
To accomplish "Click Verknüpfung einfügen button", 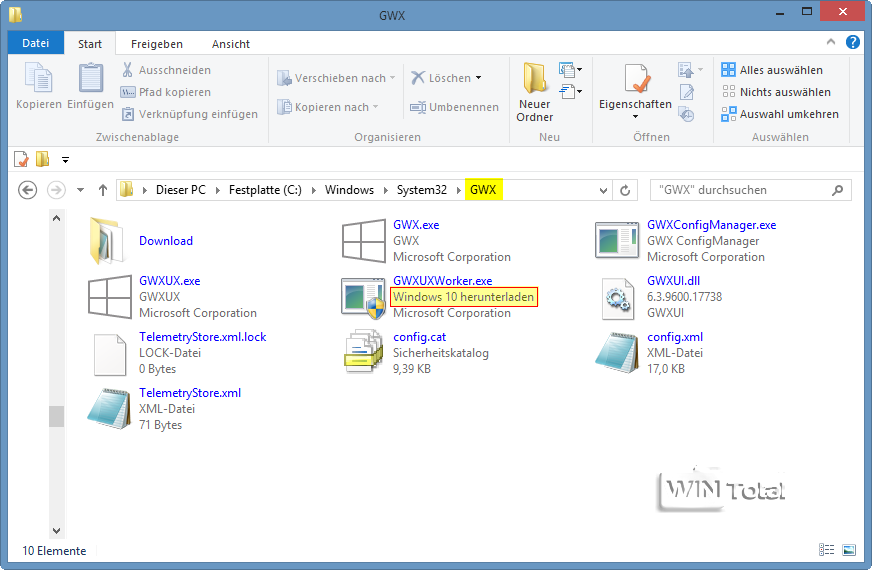I will click(190, 114).
